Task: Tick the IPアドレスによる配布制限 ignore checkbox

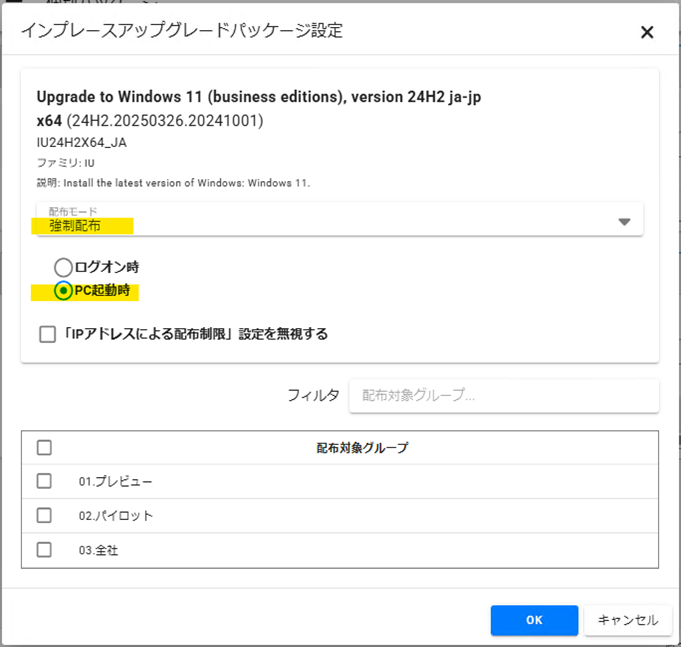Action: point(47,334)
